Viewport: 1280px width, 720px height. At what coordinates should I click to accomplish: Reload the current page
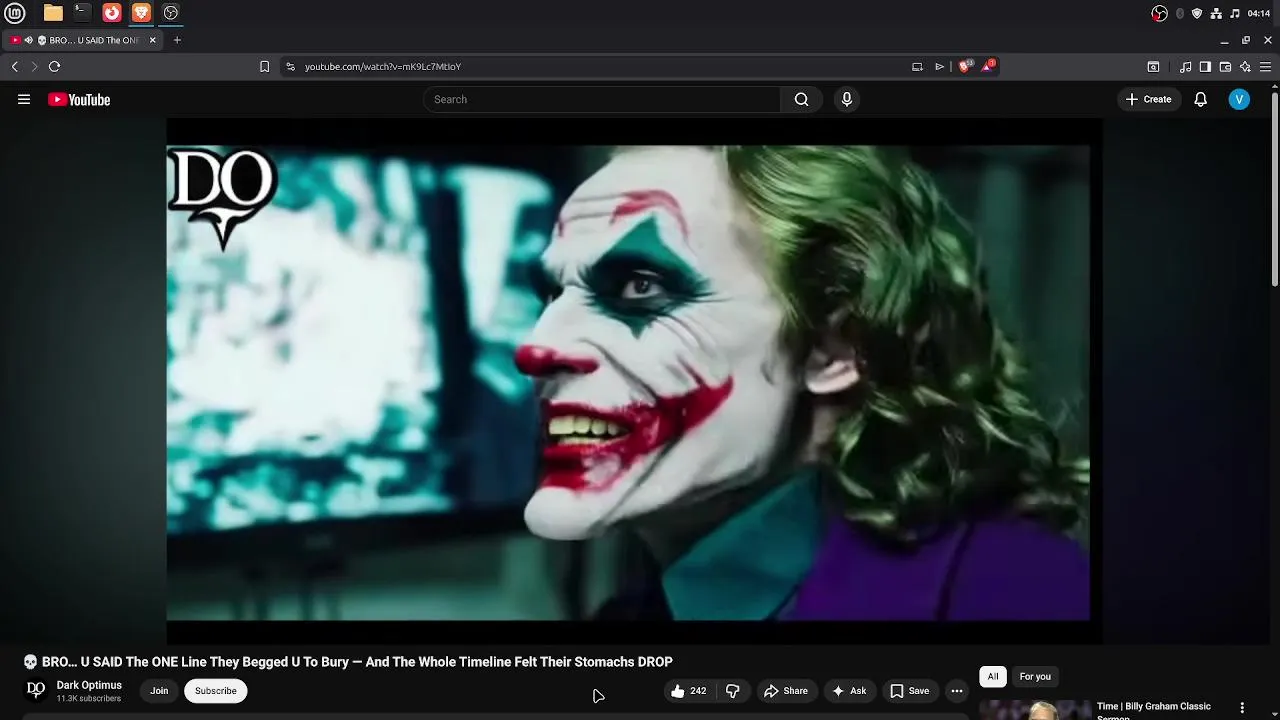54,66
